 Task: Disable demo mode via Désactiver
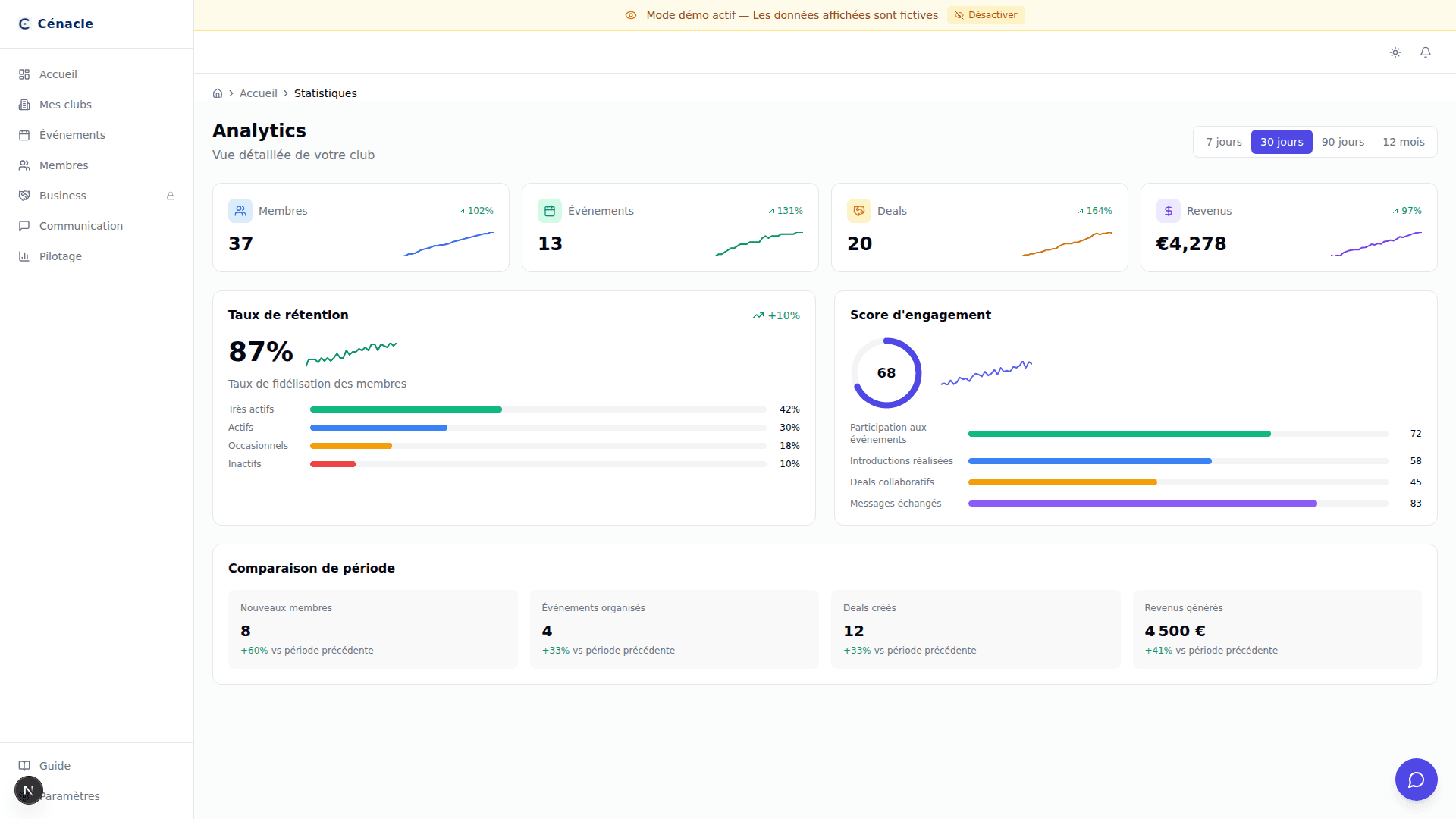(986, 14)
